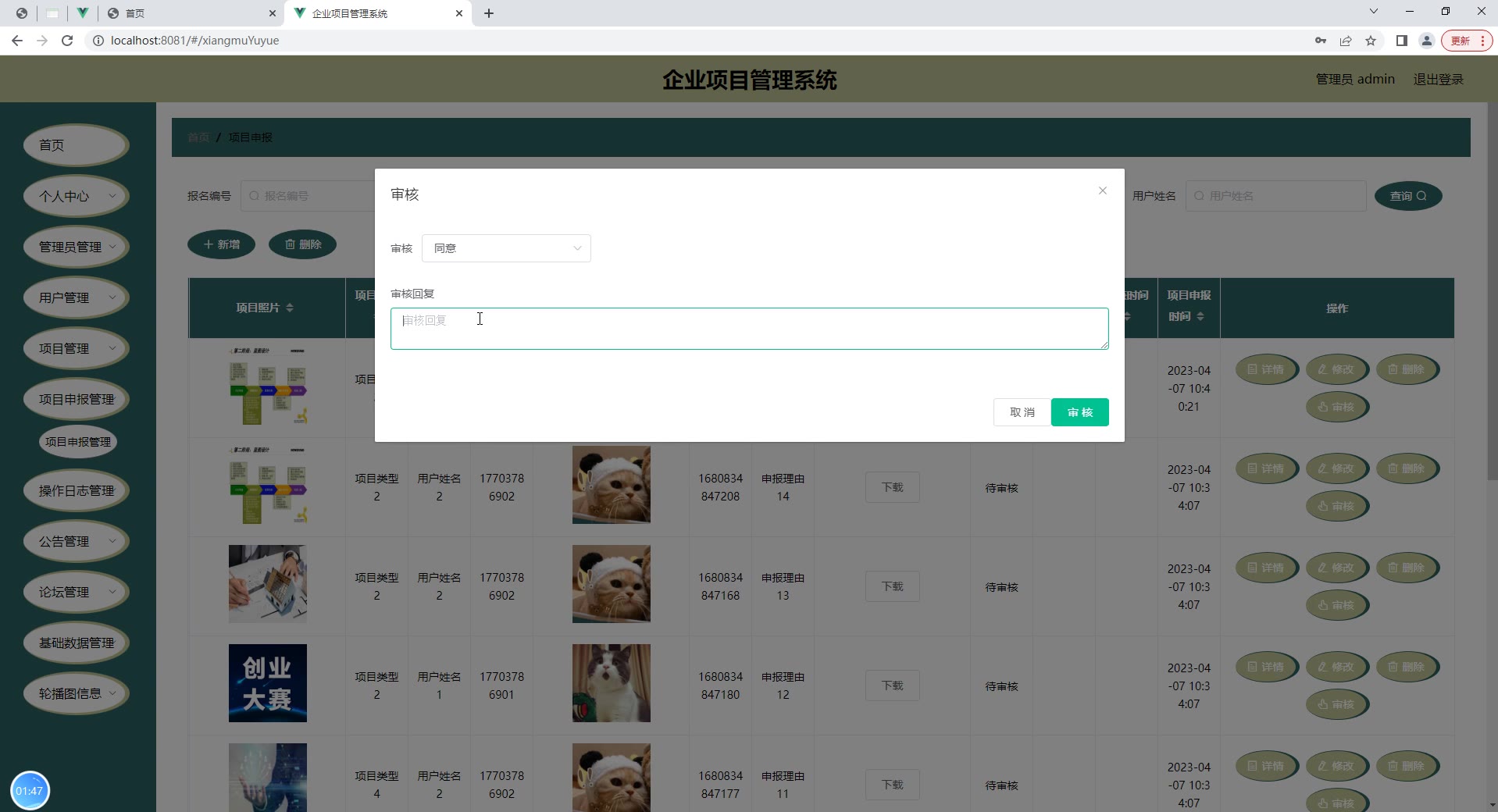Close the 企业项目管理系统 browser tab
Image resolution: width=1498 pixels, height=812 pixels.
459,13
